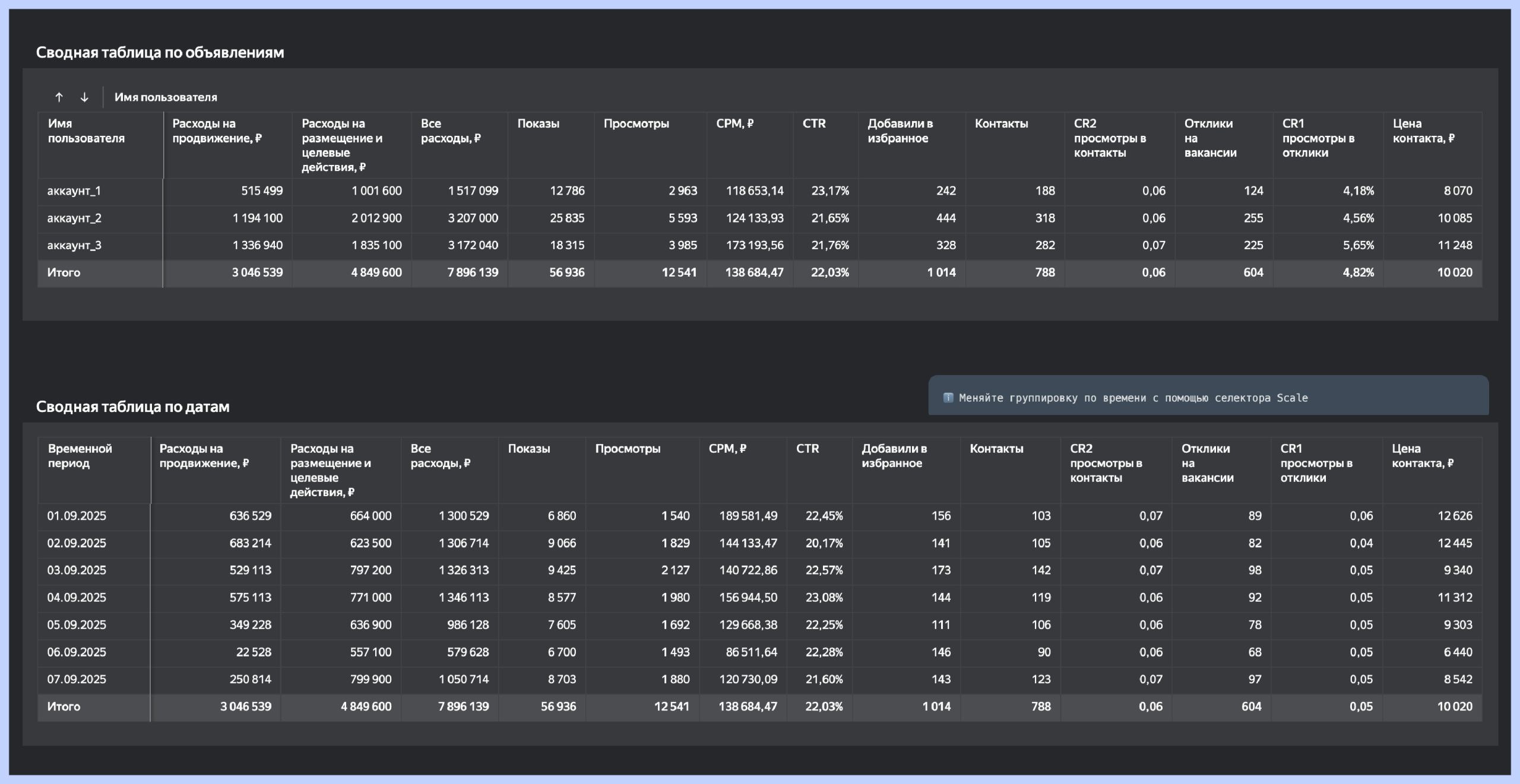Click 'Временной период' column header

(80, 456)
